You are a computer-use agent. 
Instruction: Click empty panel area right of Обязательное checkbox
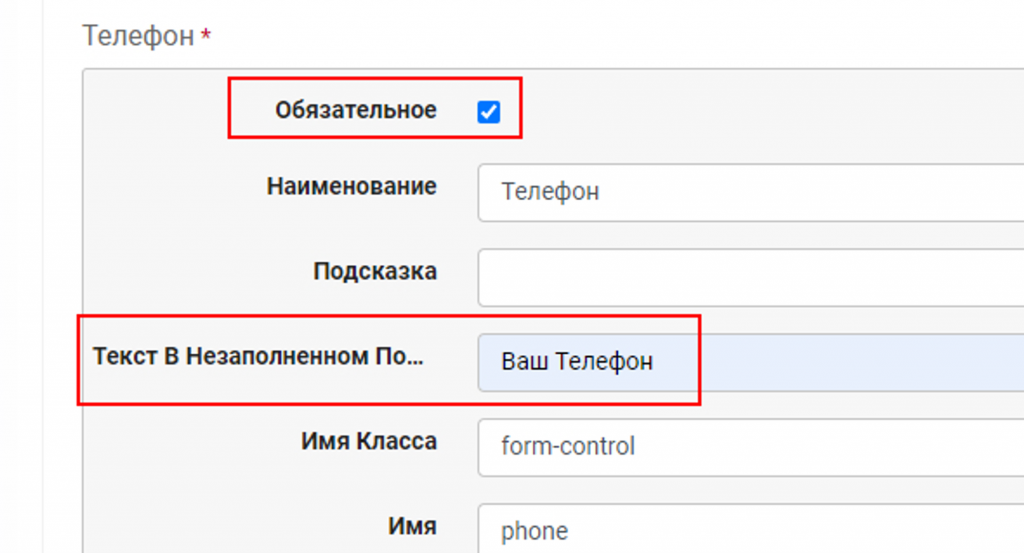point(771,111)
